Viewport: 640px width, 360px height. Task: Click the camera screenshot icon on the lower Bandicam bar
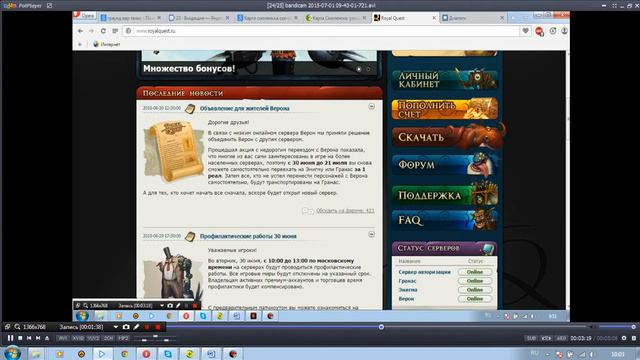pyautogui.click(x=126, y=327)
